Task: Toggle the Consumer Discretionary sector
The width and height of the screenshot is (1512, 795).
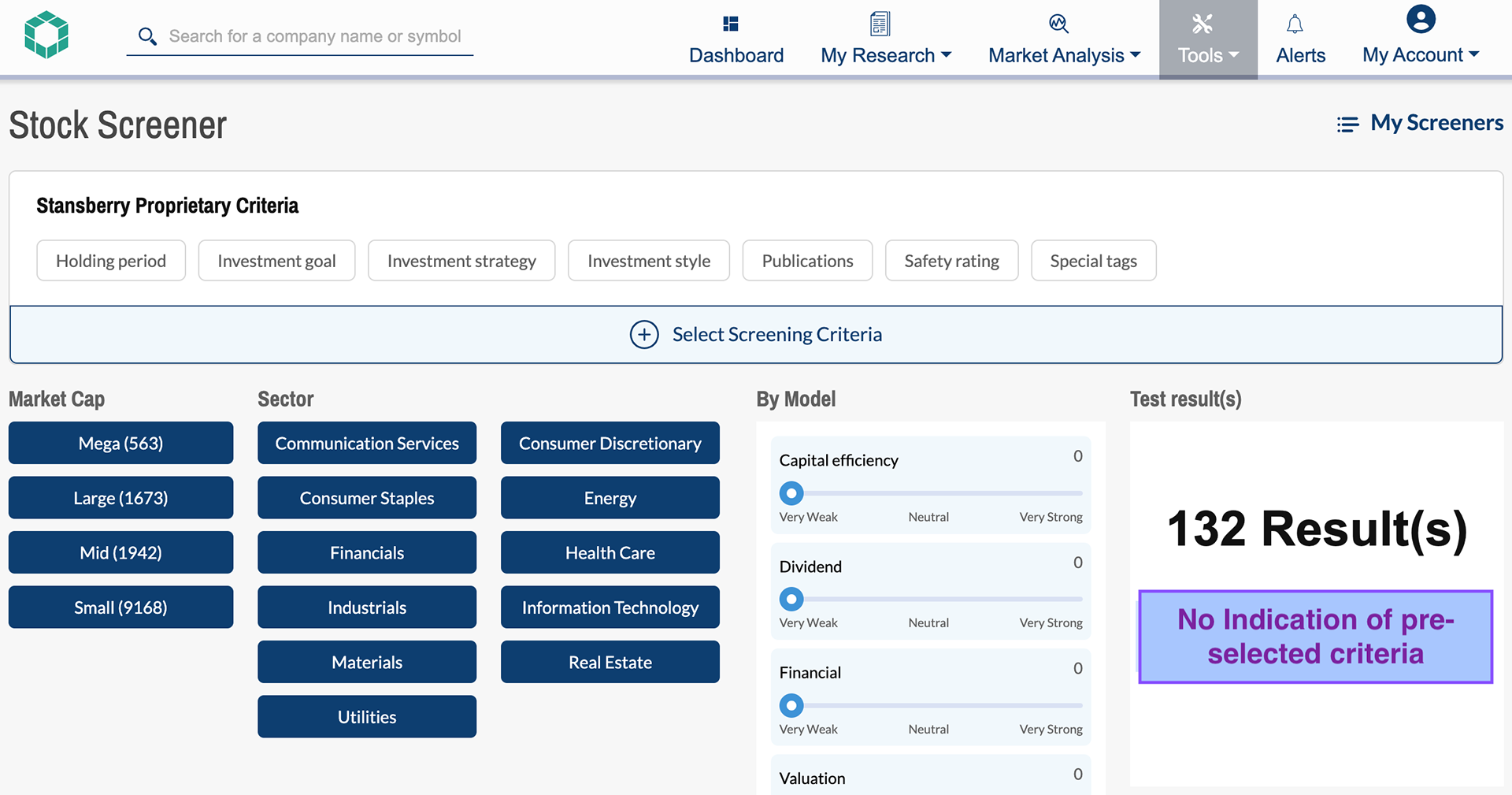Action: click(610, 443)
